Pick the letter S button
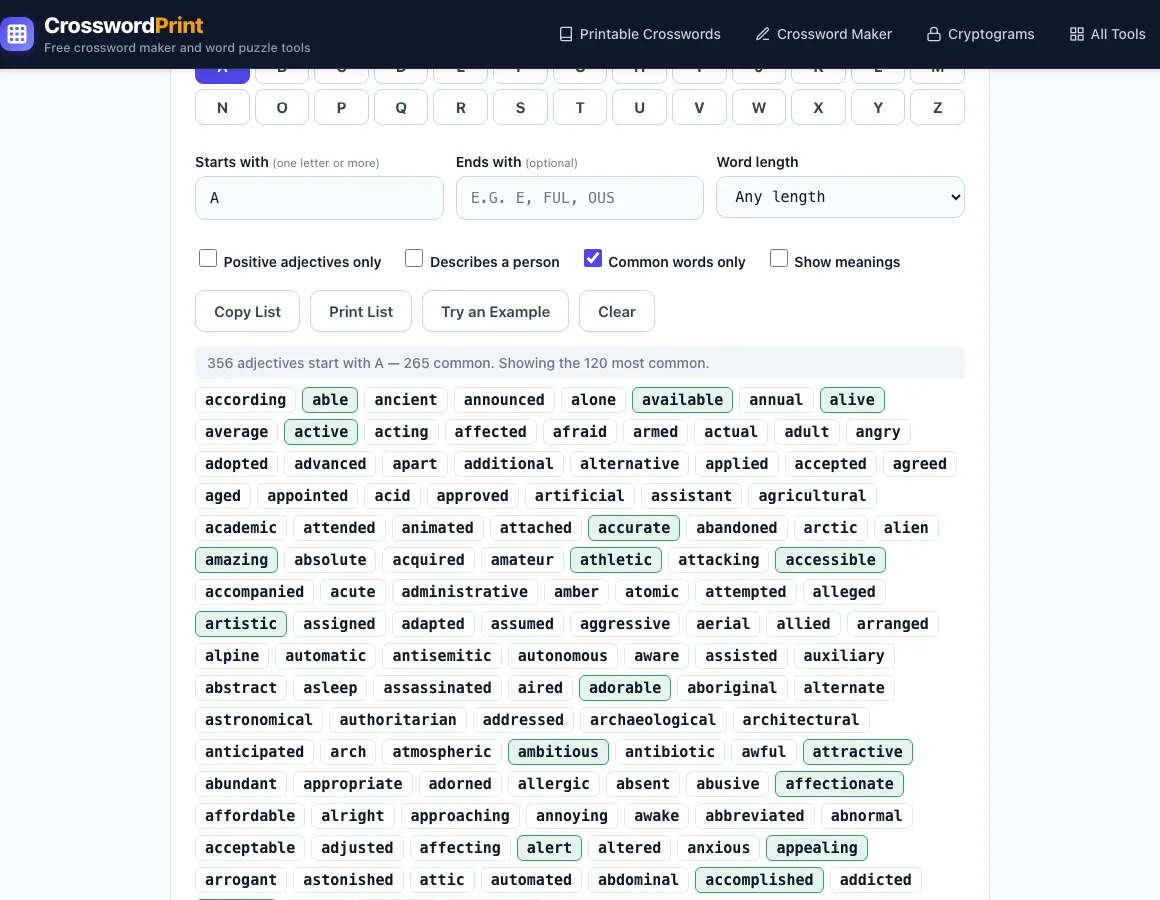This screenshot has width=1160, height=900. (x=520, y=107)
